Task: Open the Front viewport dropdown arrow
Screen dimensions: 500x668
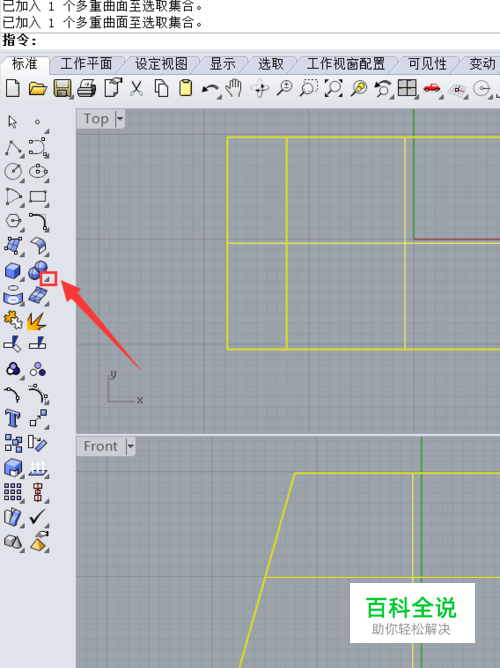Action: coord(130,446)
